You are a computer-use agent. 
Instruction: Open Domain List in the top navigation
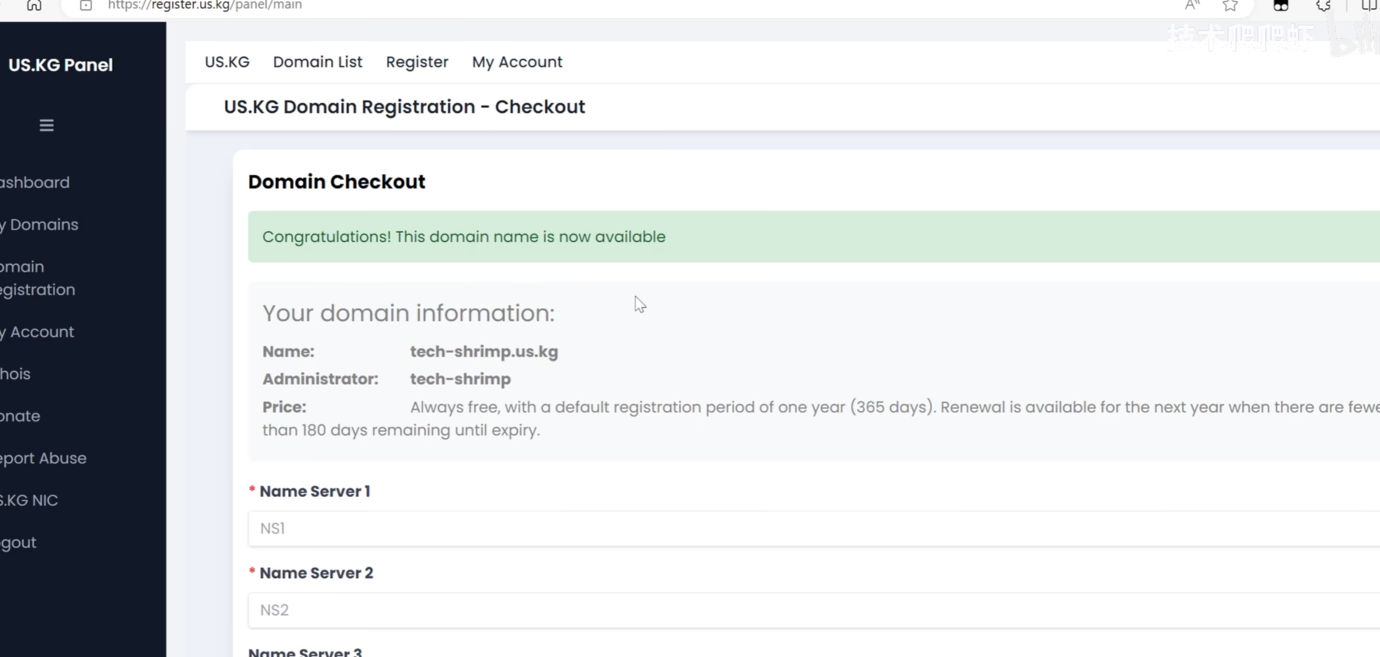[318, 62]
